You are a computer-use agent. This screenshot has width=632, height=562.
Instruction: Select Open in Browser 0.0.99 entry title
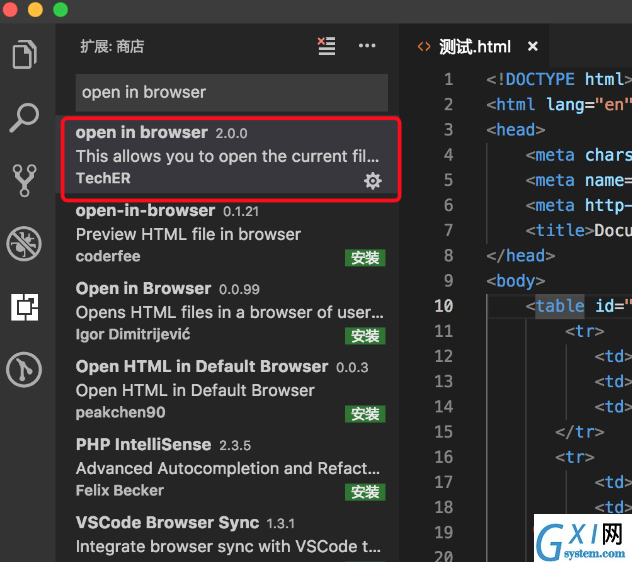point(143,288)
